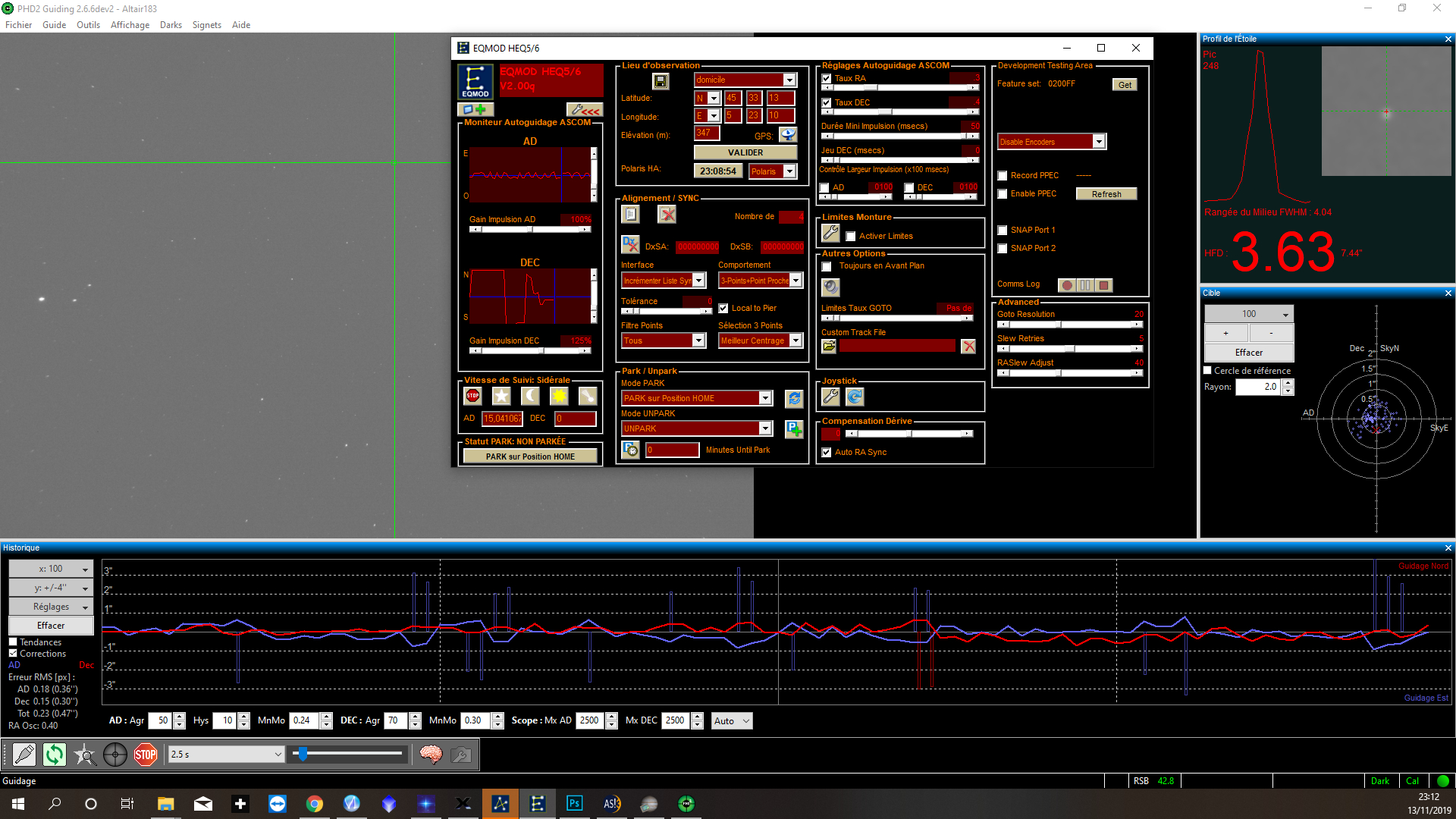Click the Get feature set button
The height and width of the screenshot is (819, 1456).
tap(1125, 85)
